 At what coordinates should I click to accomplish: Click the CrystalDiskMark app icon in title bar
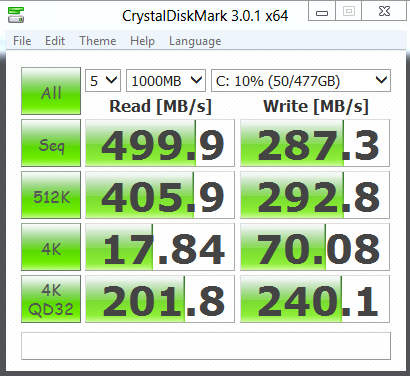tap(16, 15)
